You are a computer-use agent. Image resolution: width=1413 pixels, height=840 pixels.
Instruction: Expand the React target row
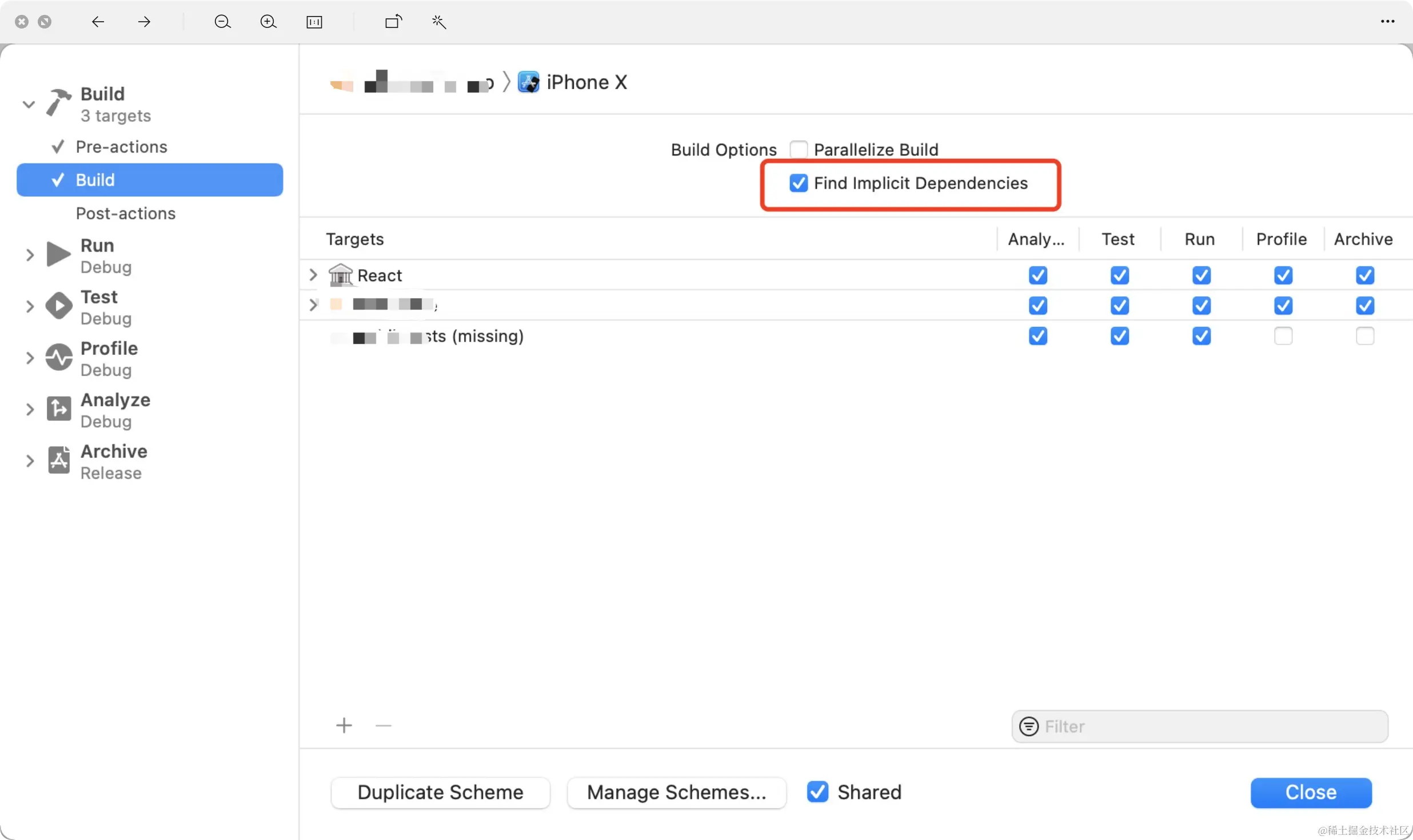313,275
